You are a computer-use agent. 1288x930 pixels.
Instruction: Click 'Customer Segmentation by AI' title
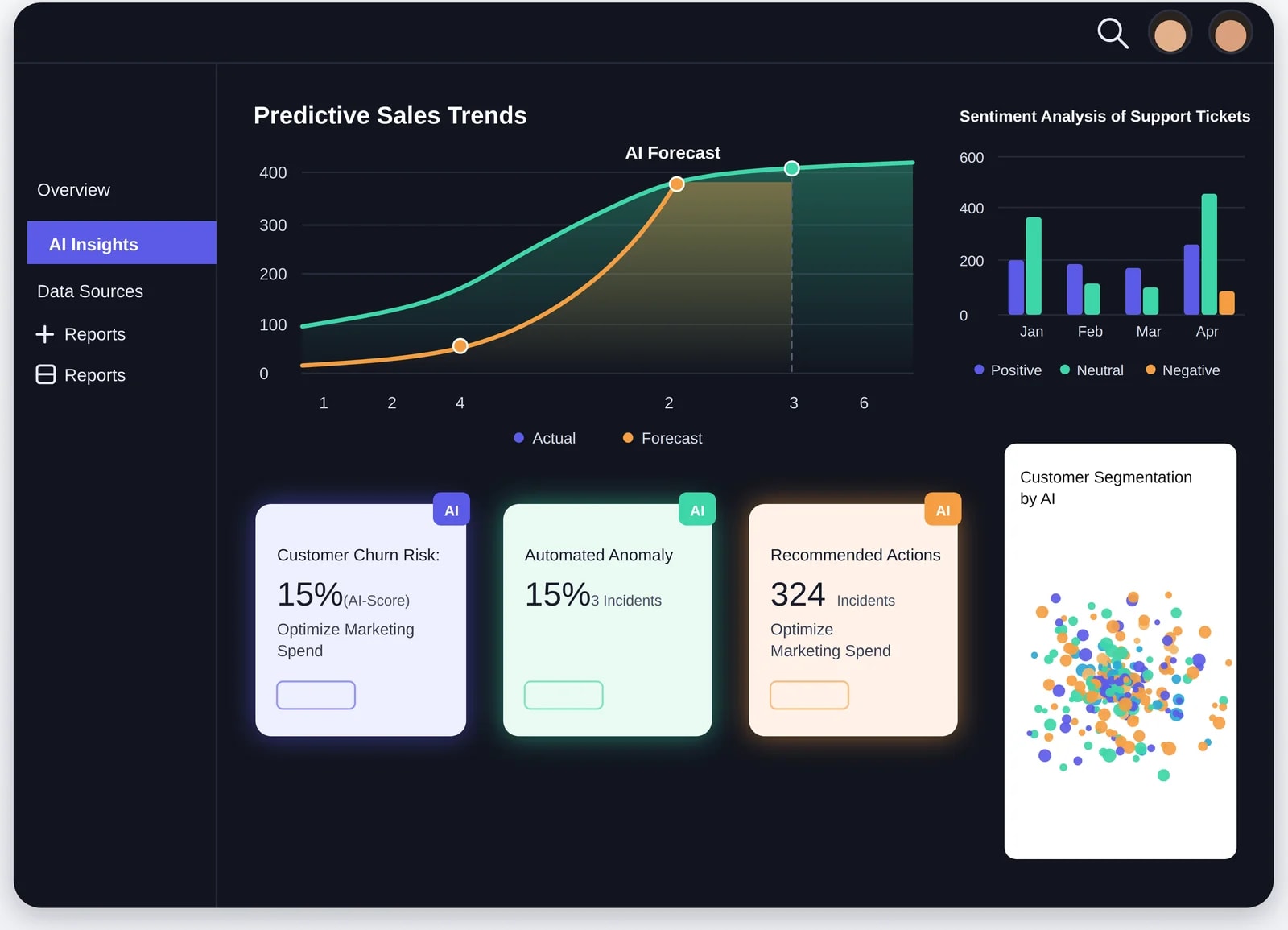tap(1106, 488)
